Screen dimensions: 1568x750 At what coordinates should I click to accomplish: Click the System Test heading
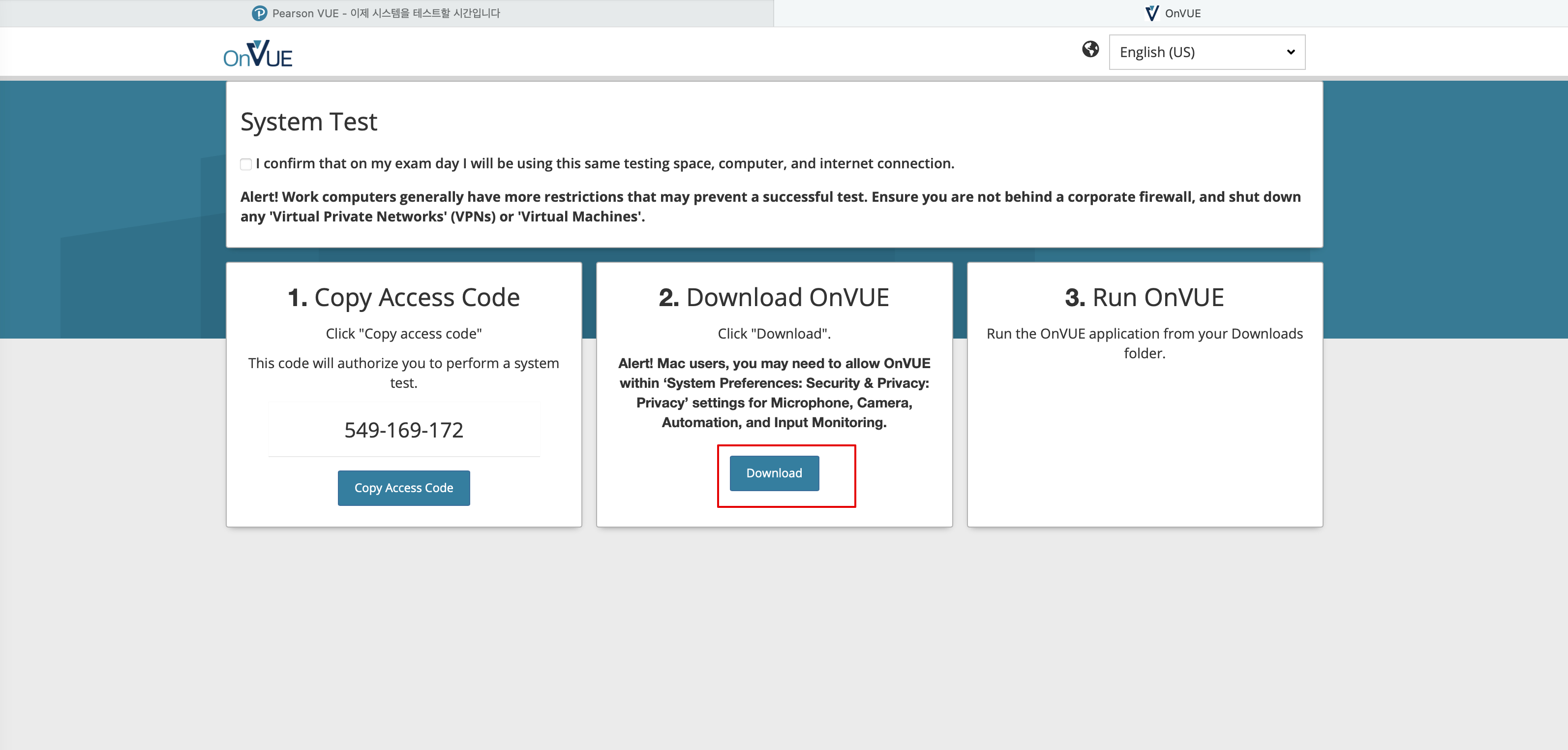(x=308, y=122)
